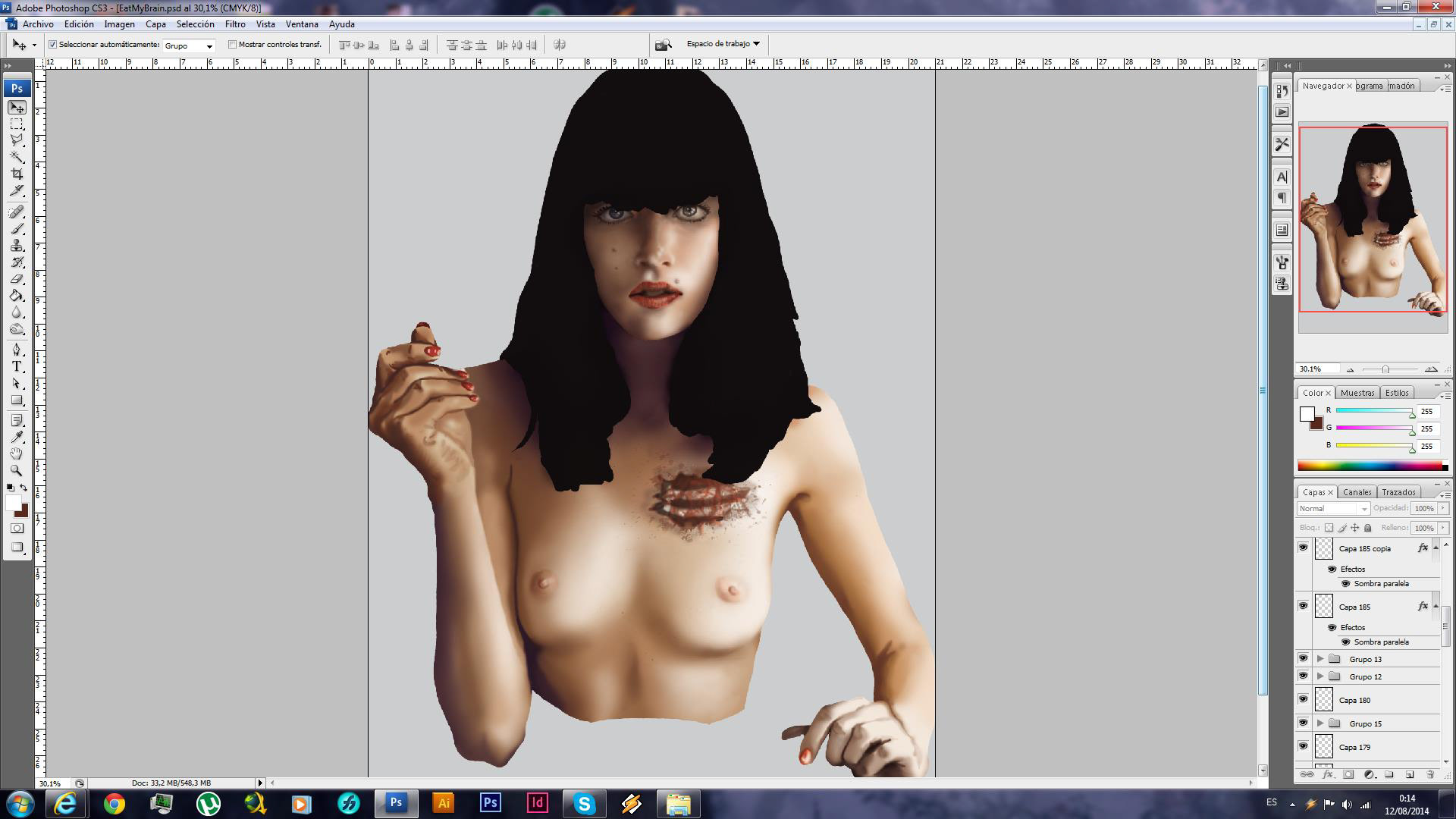Image resolution: width=1456 pixels, height=819 pixels.
Task: Open the Filtro menu
Action: (235, 24)
